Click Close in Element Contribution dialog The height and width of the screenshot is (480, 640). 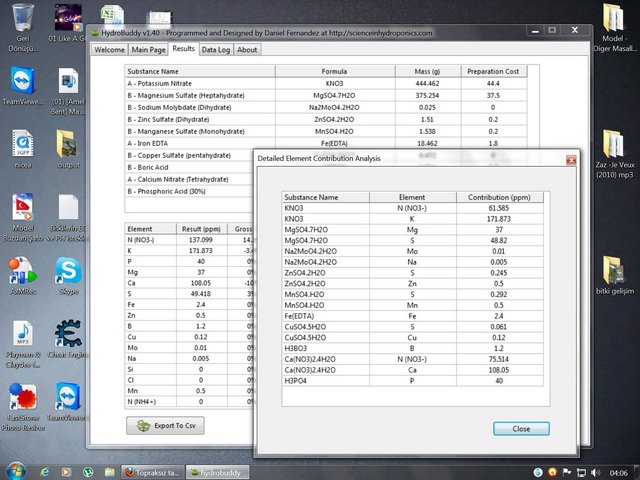pyautogui.click(x=521, y=429)
